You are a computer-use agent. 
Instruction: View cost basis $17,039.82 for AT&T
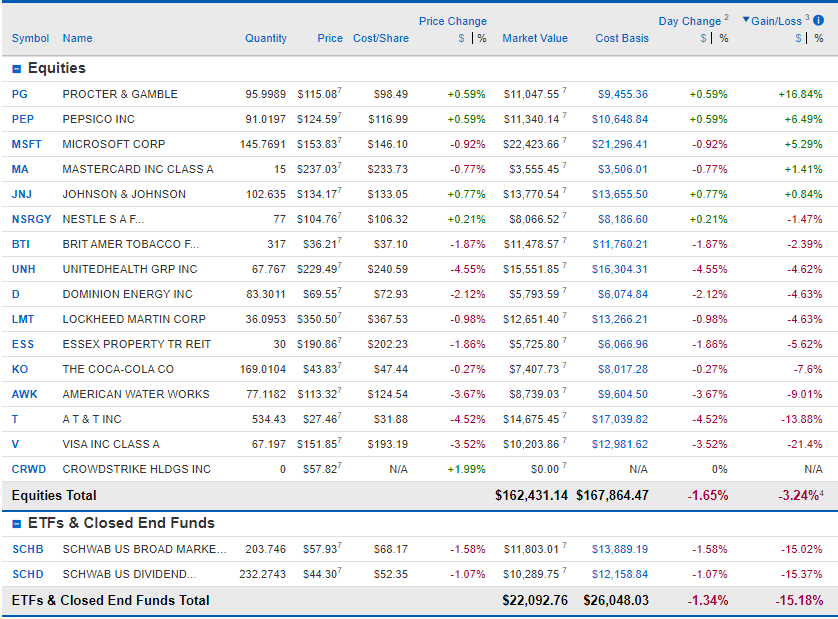620,420
